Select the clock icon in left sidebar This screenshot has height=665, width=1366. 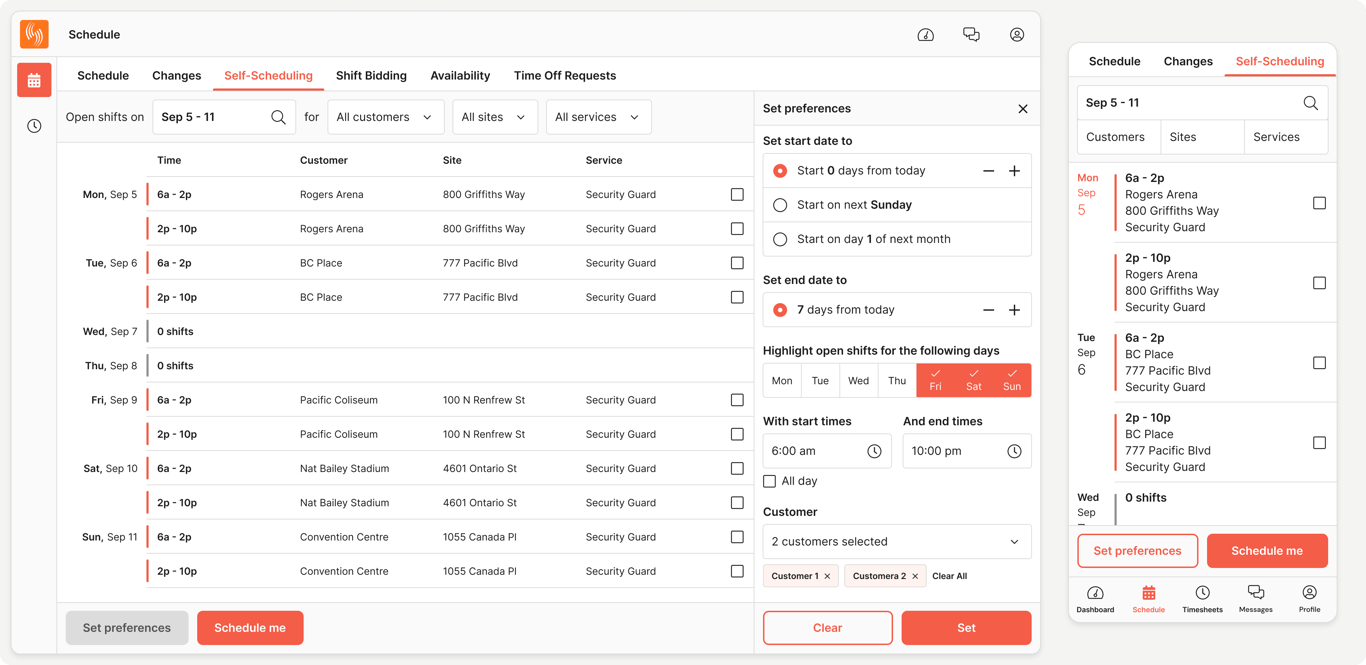tap(34, 126)
